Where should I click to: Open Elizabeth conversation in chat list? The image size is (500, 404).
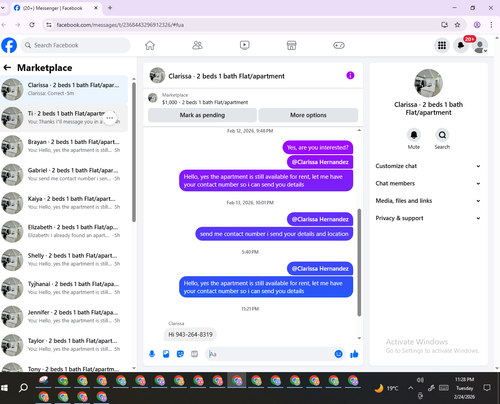64,231
